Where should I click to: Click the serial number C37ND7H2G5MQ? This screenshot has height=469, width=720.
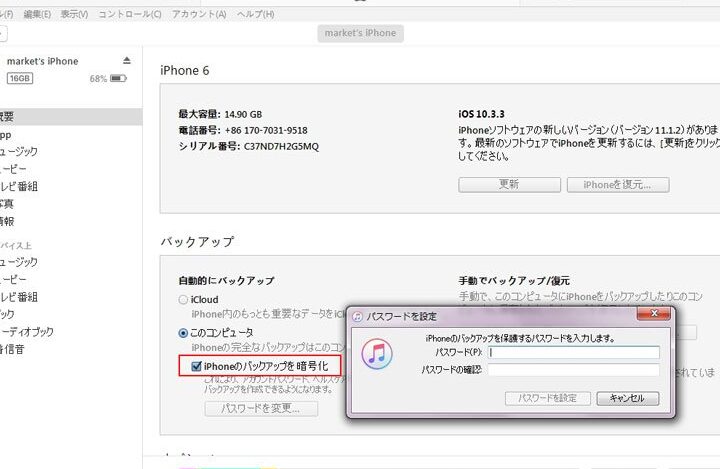point(281,147)
